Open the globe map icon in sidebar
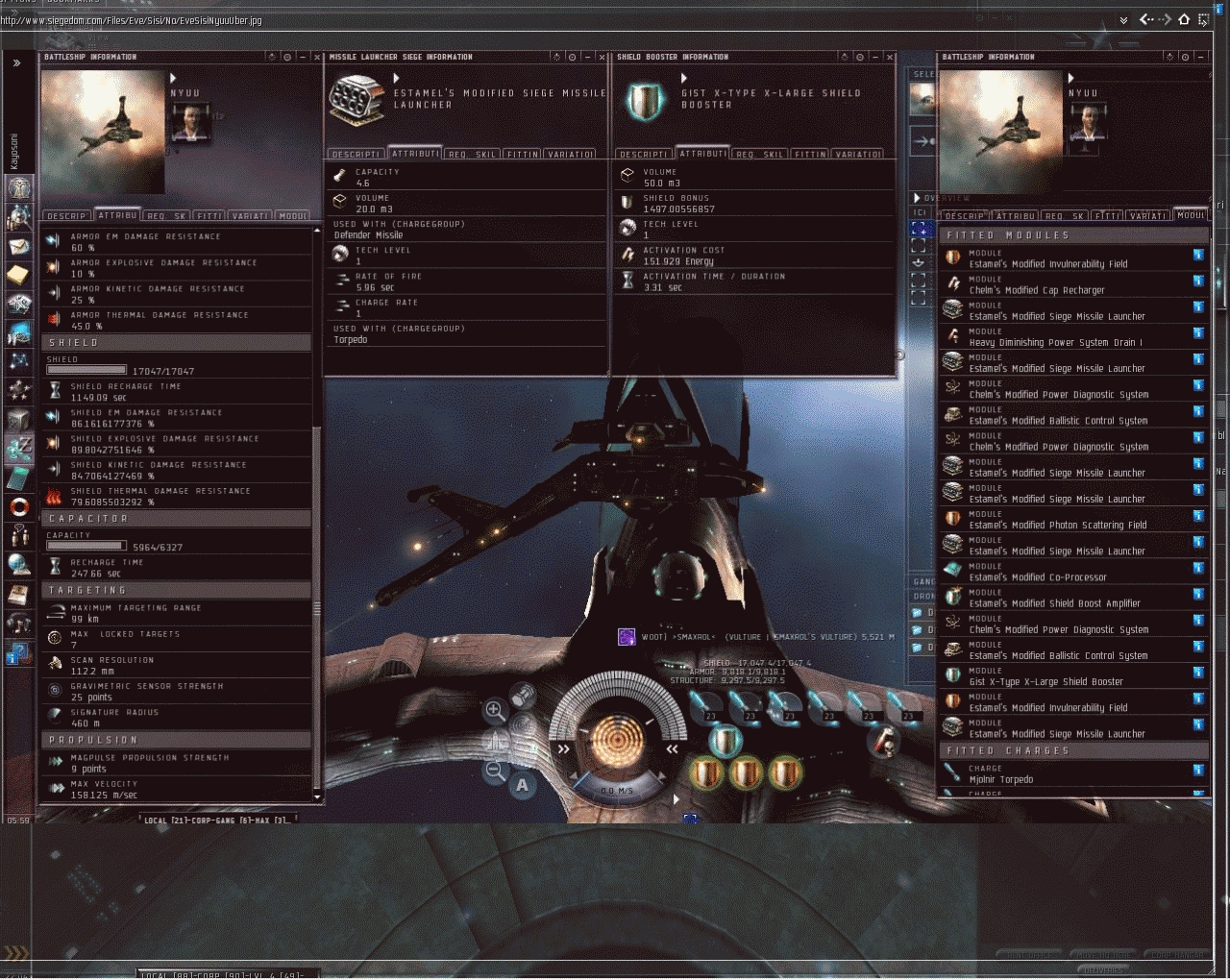Viewport: 1230px width, 980px height. point(19,564)
